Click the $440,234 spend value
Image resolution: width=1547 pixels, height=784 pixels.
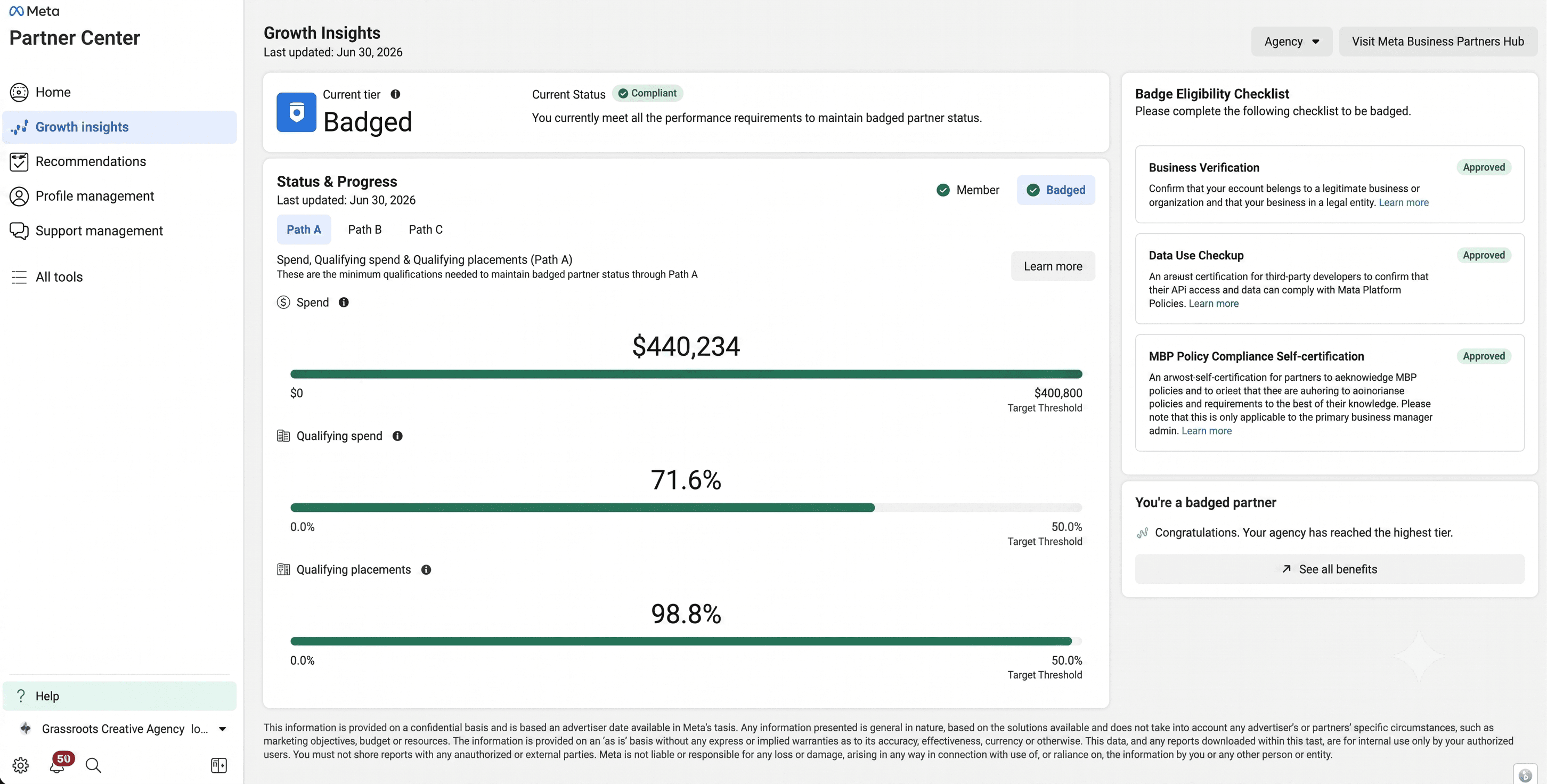[686, 346]
